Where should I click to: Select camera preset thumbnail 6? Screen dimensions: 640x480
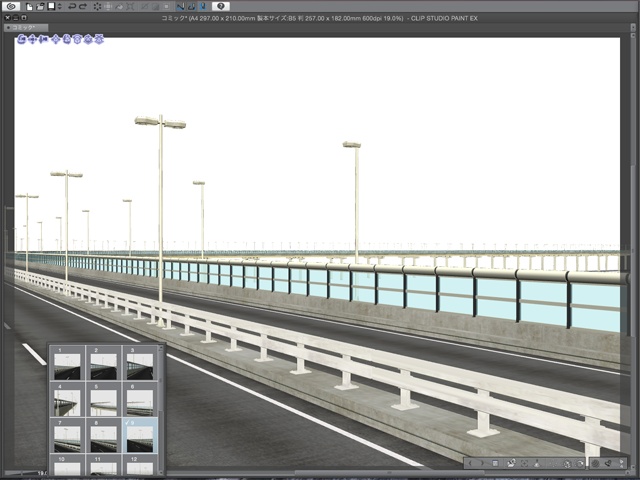click(140, 400)
